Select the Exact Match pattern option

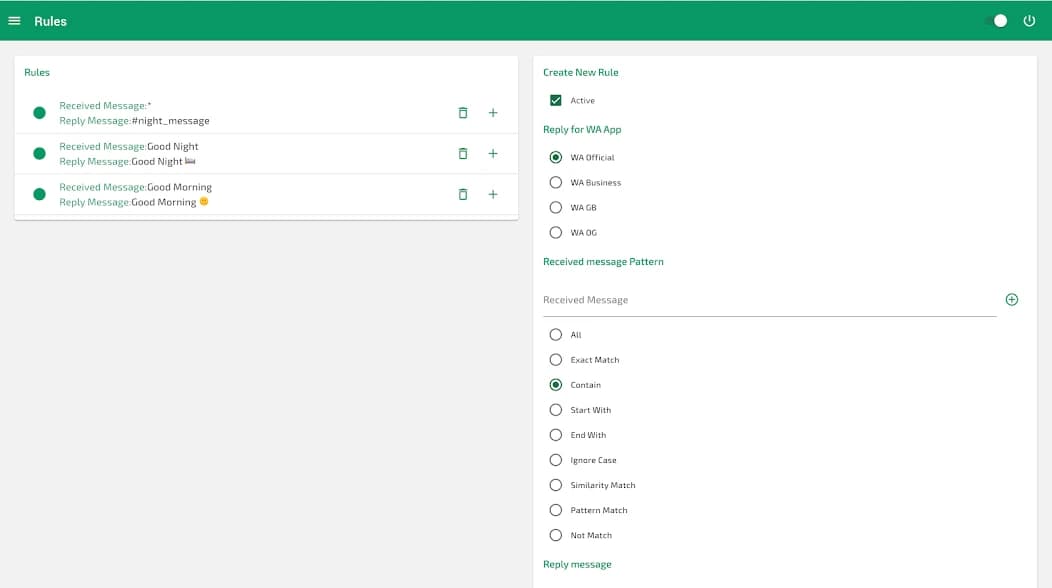click(x=555, y=359)
